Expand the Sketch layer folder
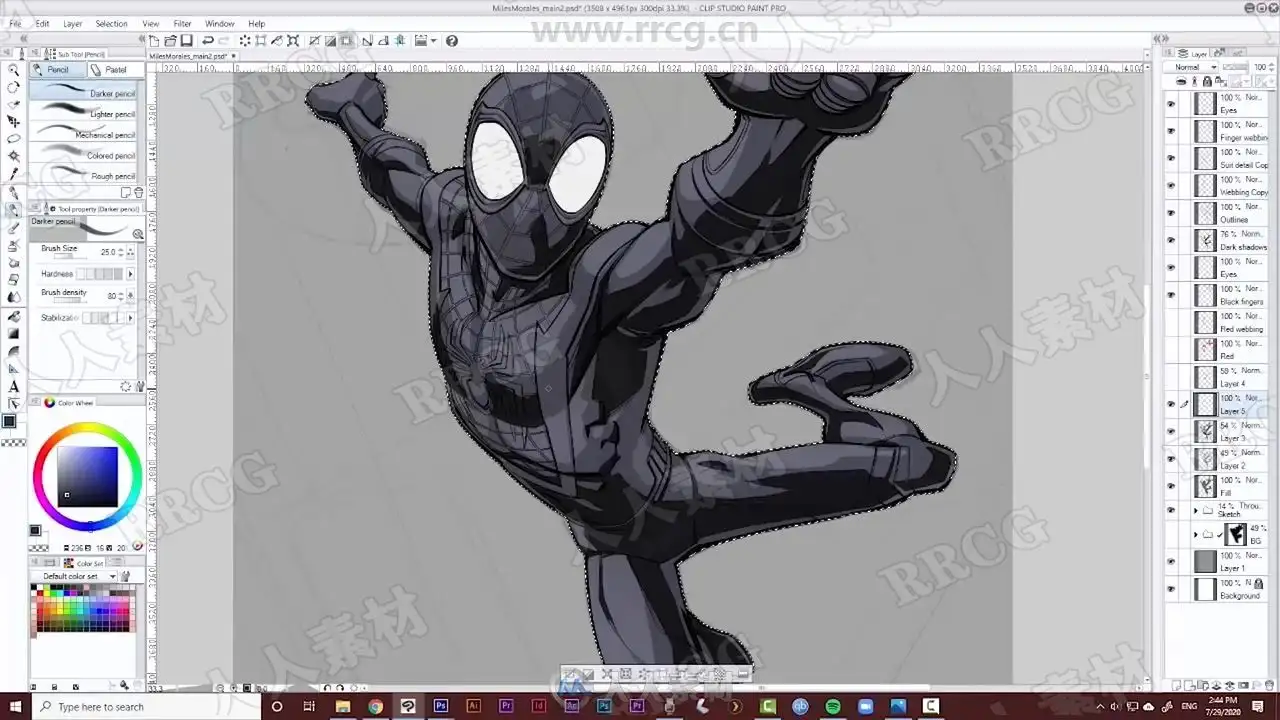This screenshot has height=720, width=1280. pos(1196,510)
